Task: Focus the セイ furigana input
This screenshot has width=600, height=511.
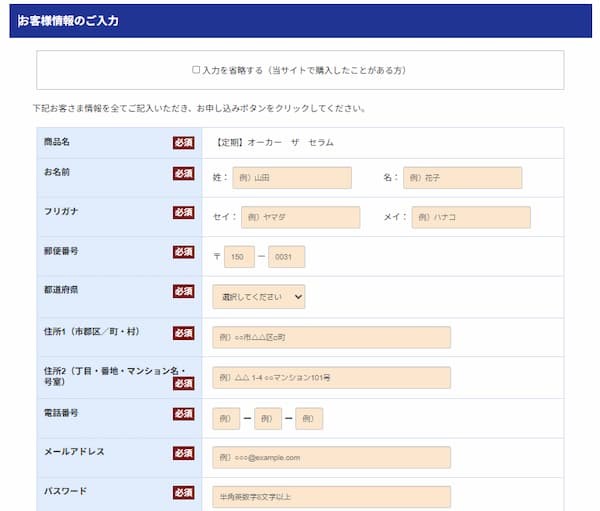Action: [x=300, y=217]
